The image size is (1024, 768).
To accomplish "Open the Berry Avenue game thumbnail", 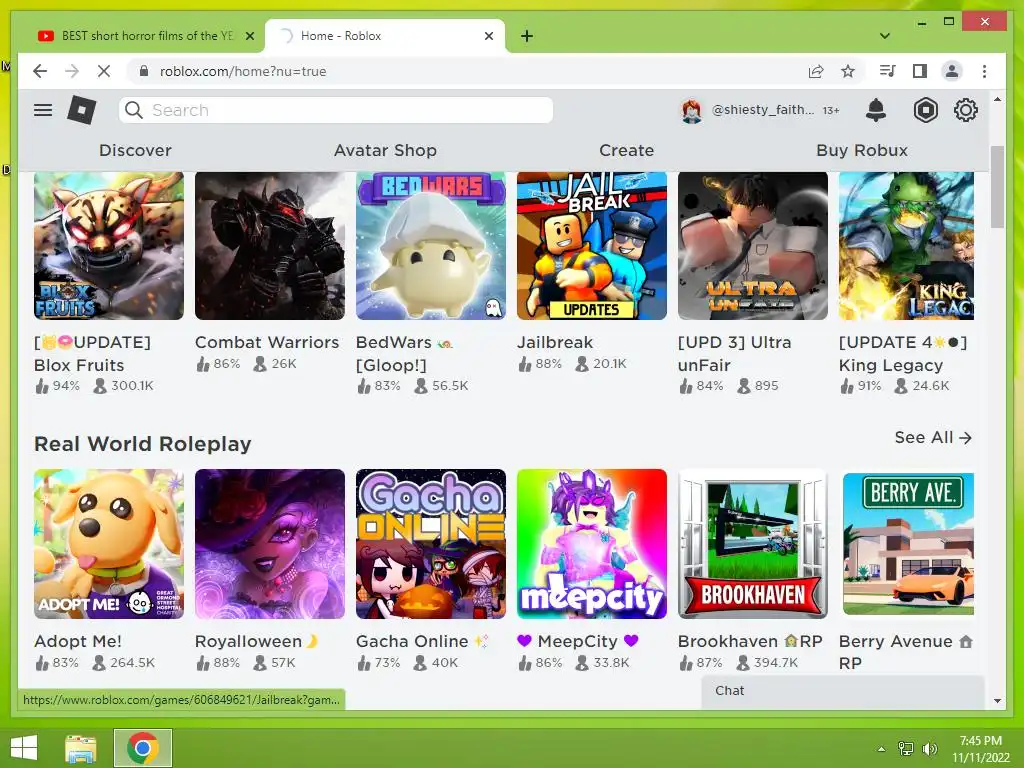I will click(906, 544).
